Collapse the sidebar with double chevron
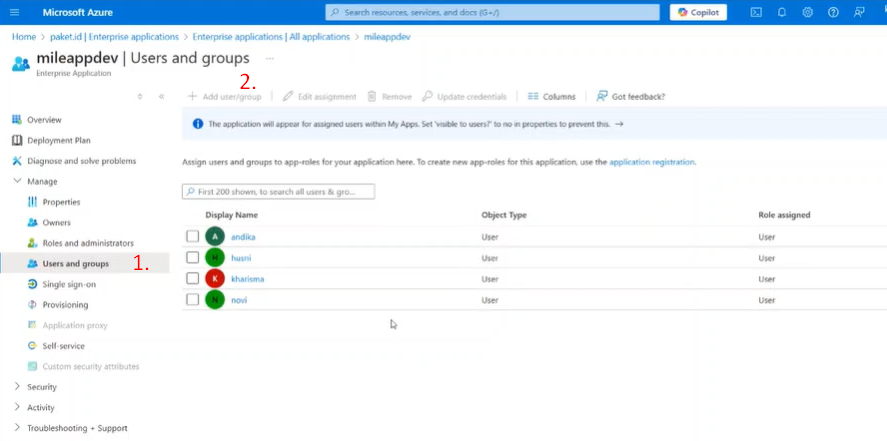The image size is (887, 441). point(161,97)
